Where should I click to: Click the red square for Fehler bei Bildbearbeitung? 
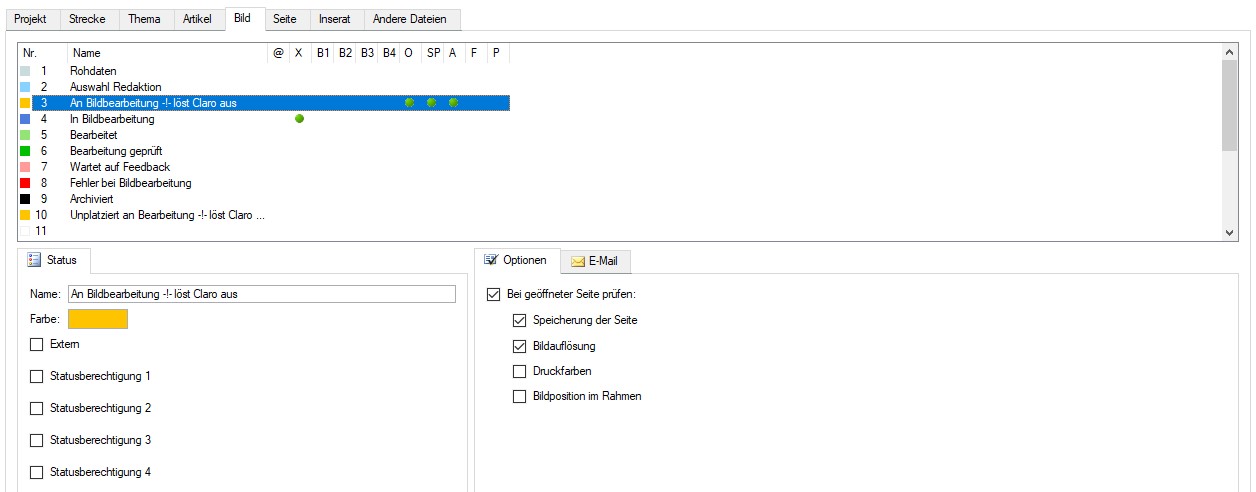(25, 183)
